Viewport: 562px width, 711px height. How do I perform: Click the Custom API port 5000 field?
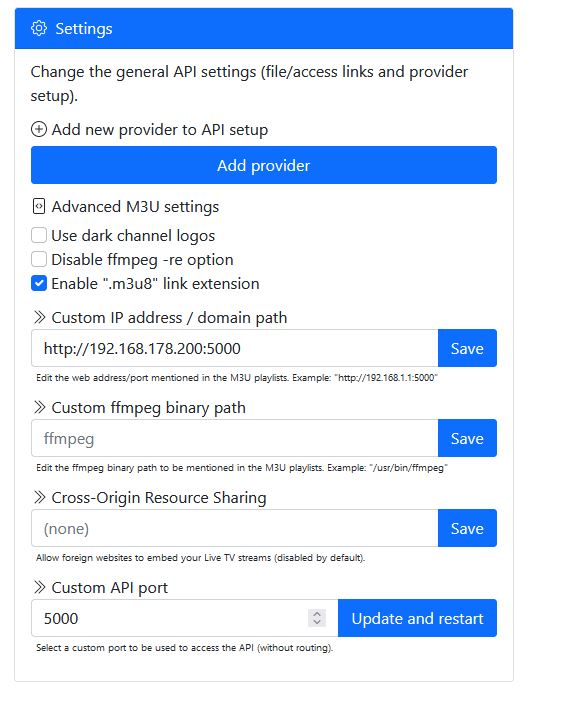pos(185,618)
